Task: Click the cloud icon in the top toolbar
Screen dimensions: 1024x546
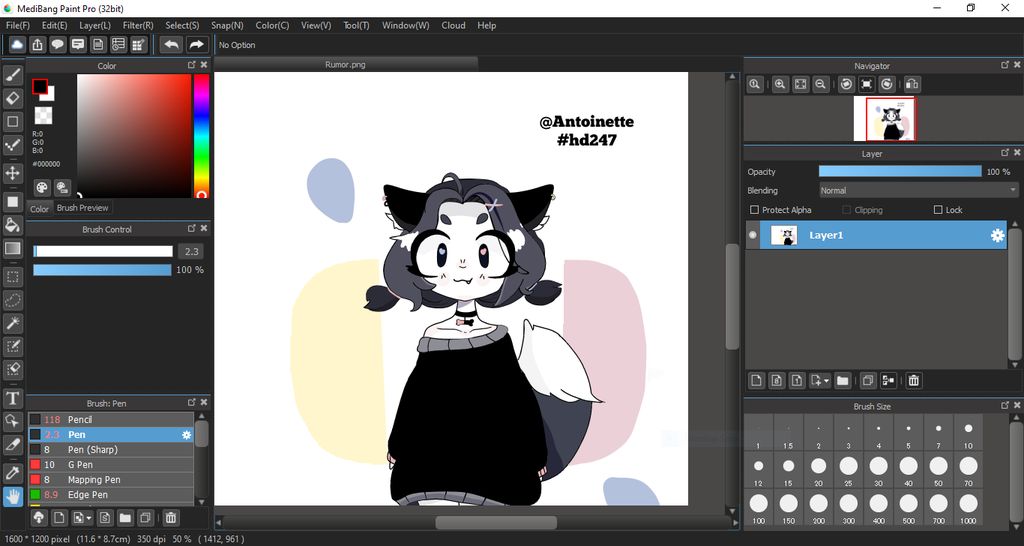Action: (17, 44)
